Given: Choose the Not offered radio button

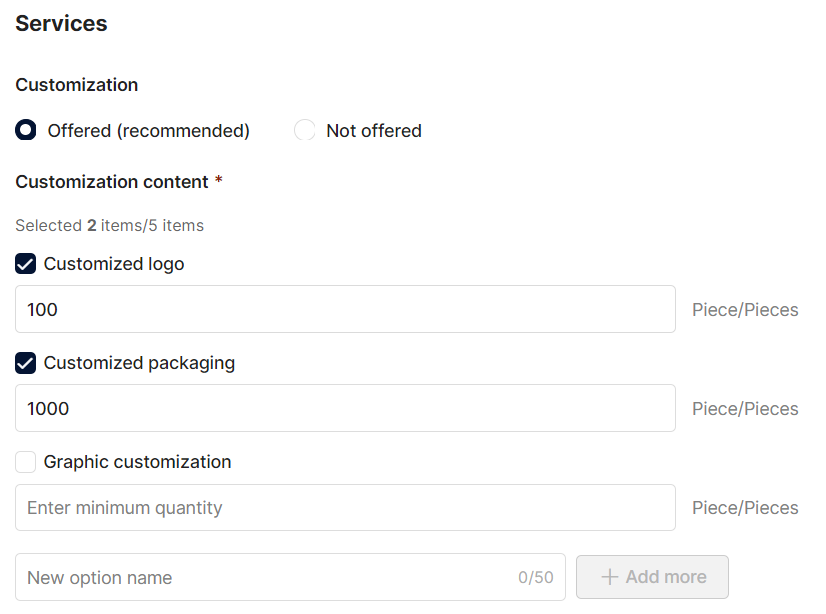Looking at the screenshot, I should pos(304,130).
